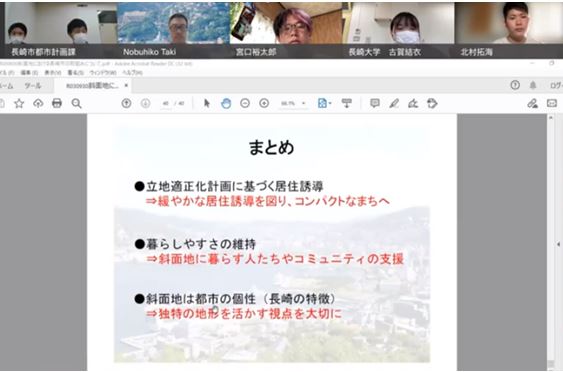
Task: Close the open PDF document tab
Action: (x=126, y=85)
